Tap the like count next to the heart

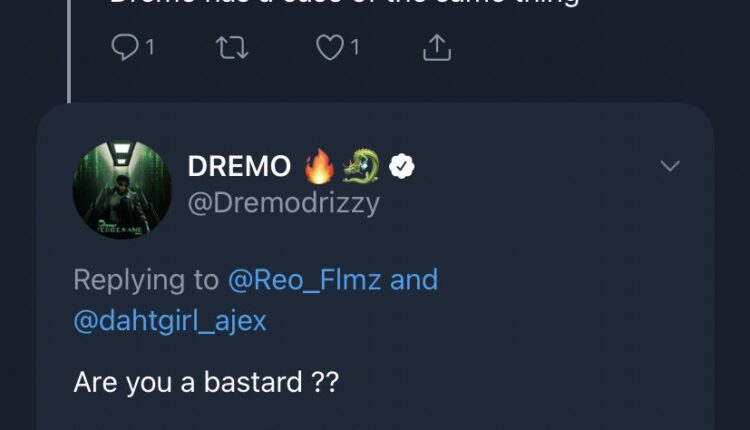click(355, 47)
